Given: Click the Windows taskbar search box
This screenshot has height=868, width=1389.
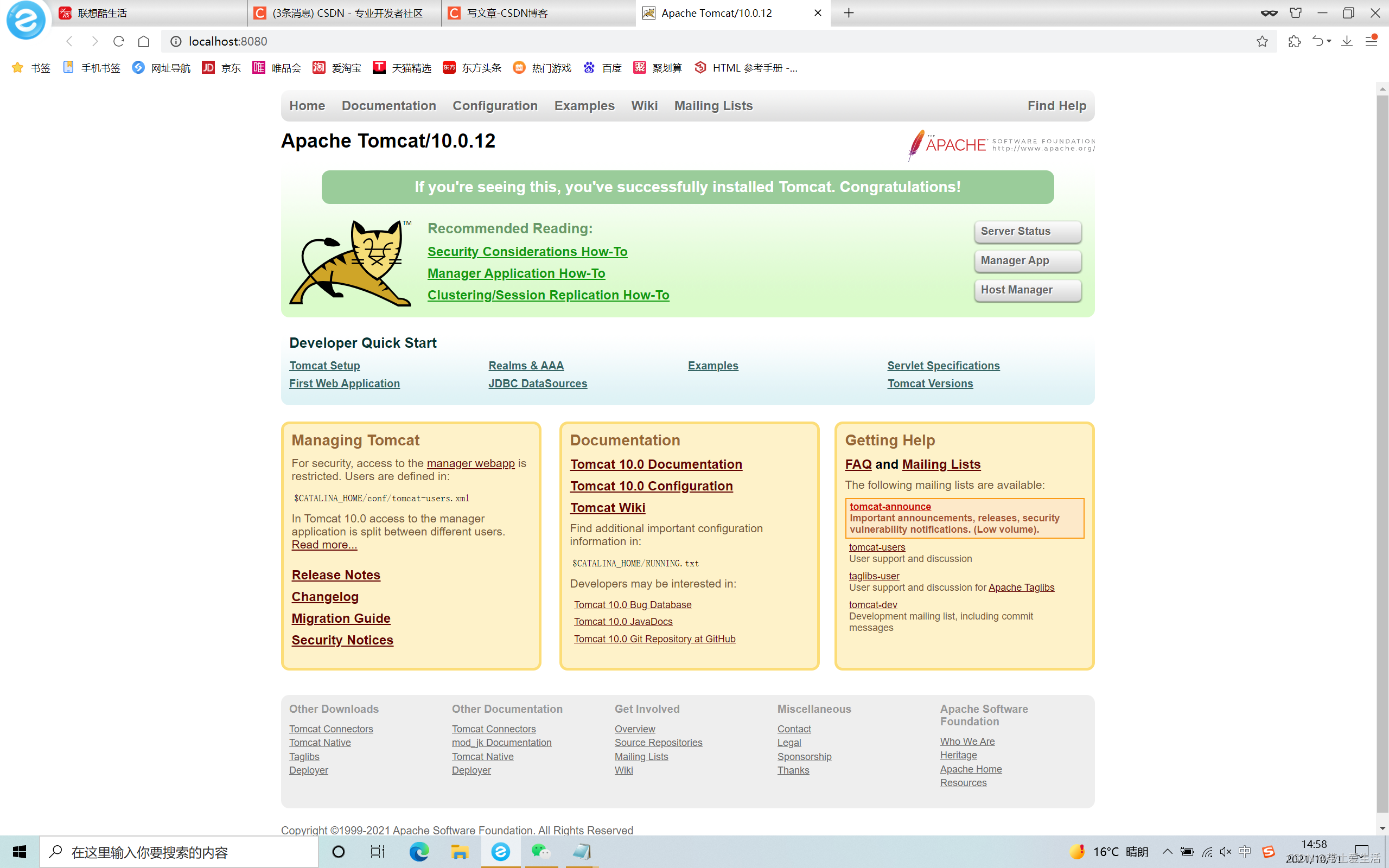Looking at the screenshot, I should point(179,852).
